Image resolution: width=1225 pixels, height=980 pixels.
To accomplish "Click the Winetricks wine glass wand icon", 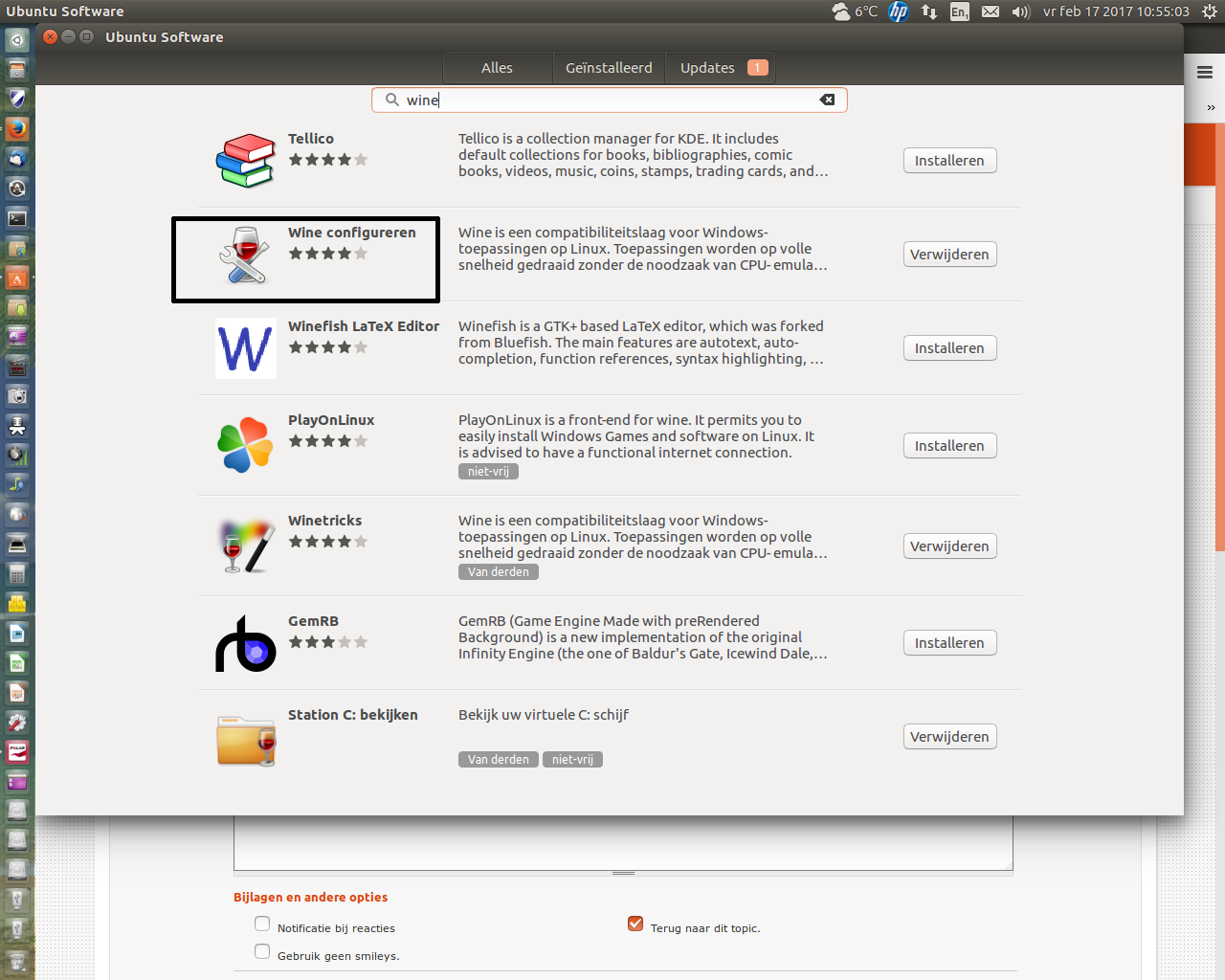I will click(246, 546).
